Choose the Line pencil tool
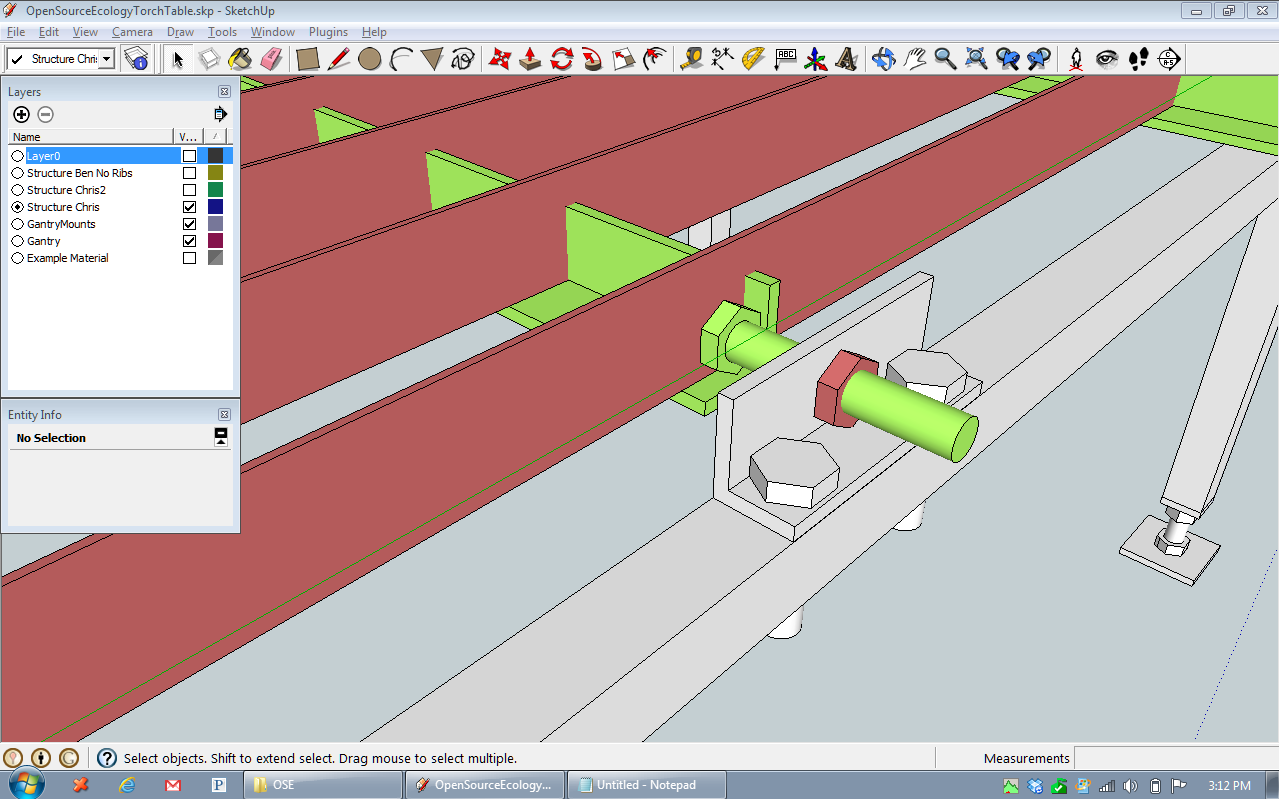1279x799 pixels. (x=339, y=59)
